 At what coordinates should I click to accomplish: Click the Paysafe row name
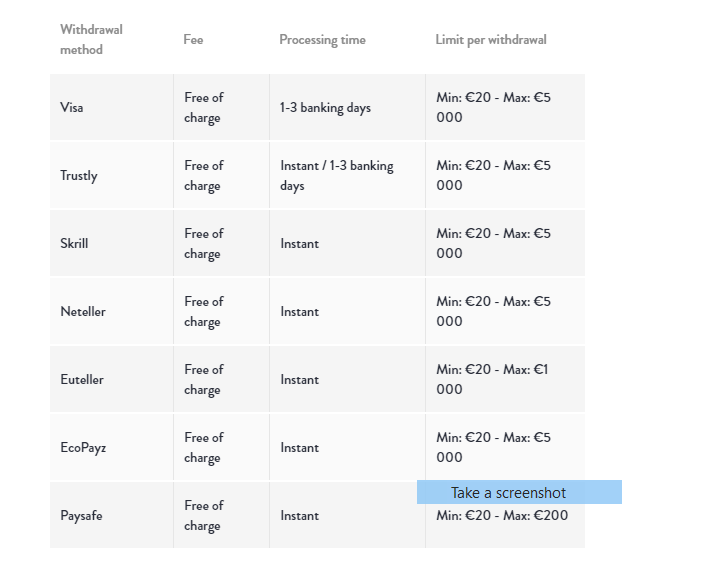click(81, 516)
